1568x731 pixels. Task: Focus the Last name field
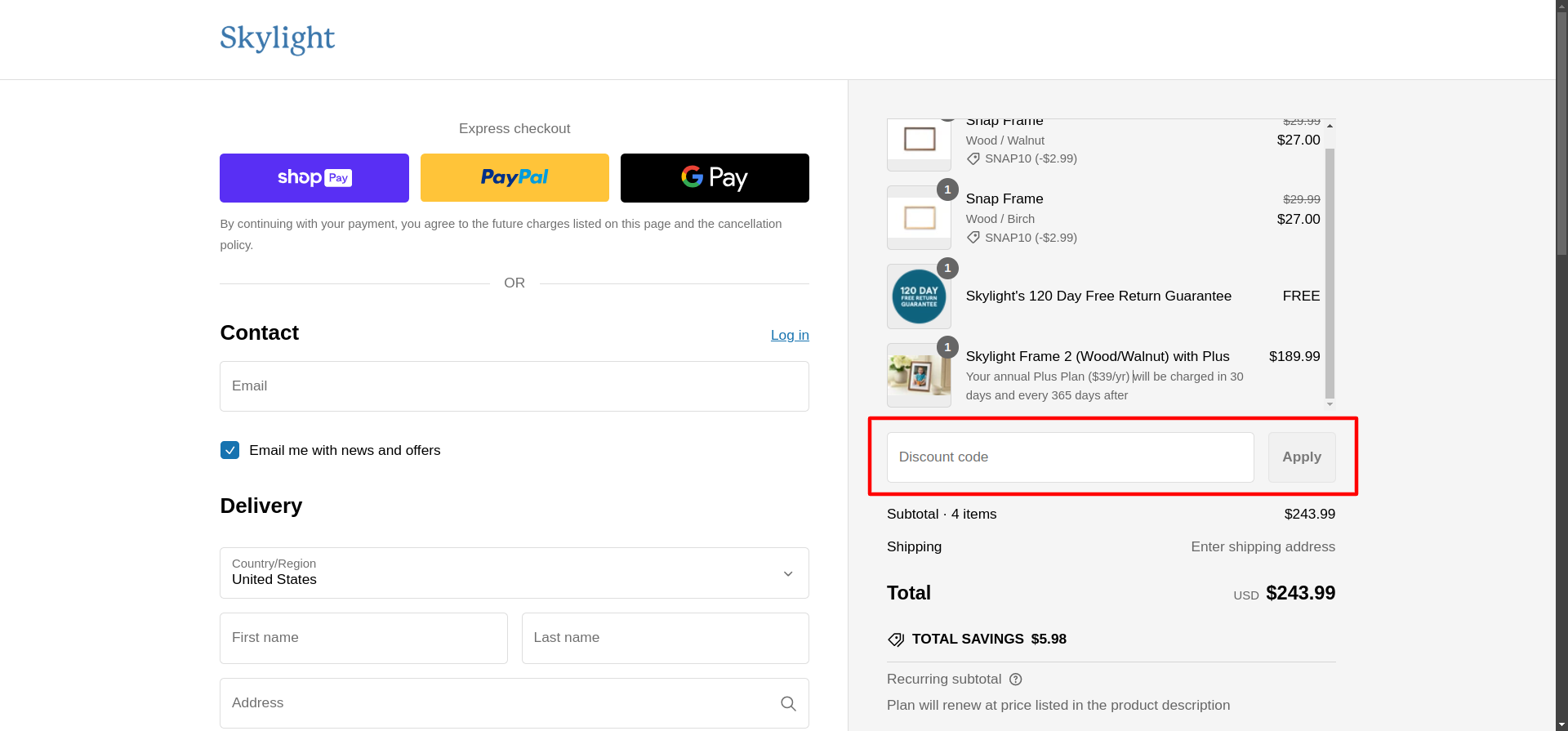tap(666, 638)
